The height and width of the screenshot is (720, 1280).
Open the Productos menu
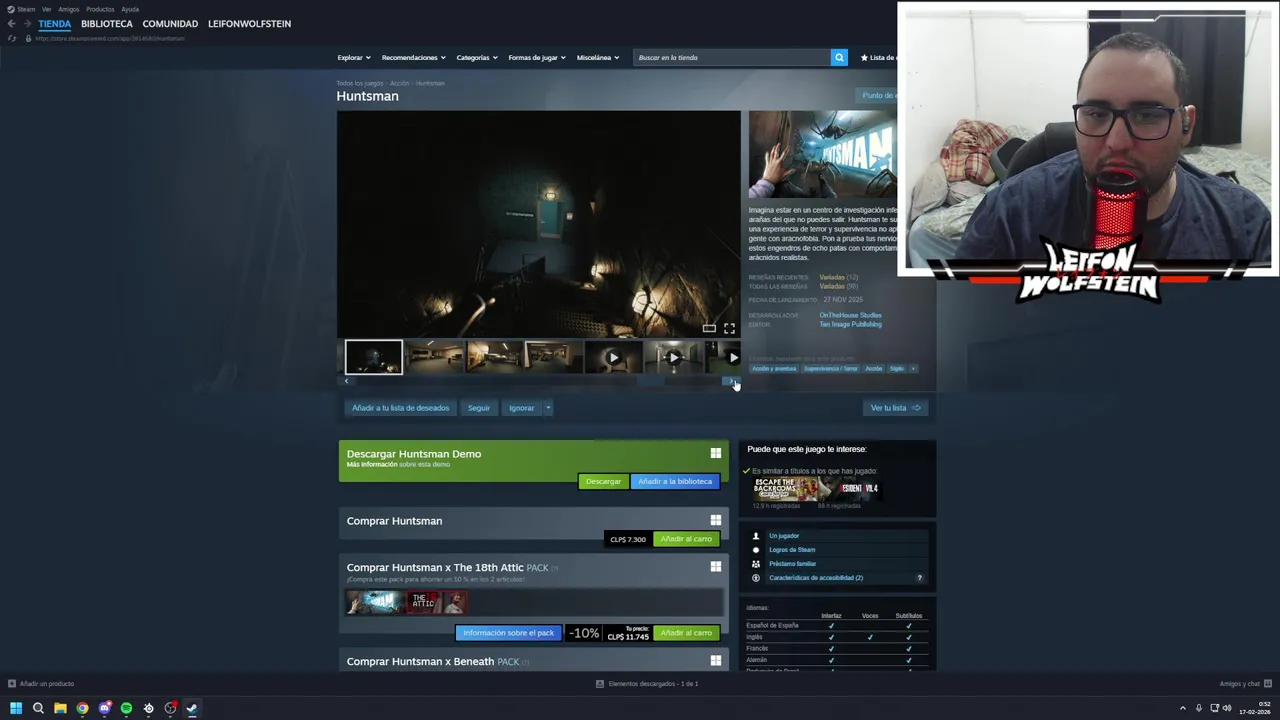100,9
